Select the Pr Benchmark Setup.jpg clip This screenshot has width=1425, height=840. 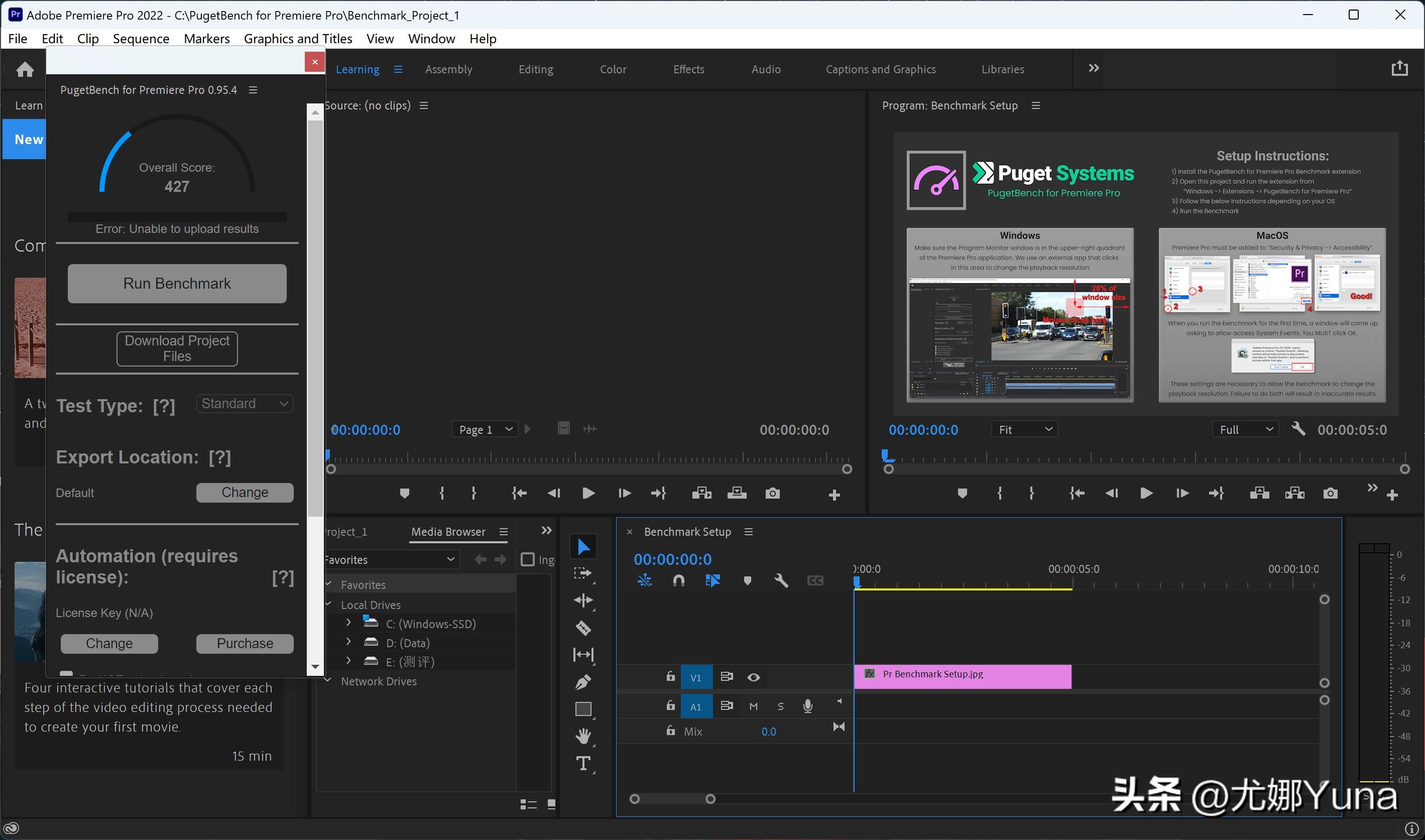pyautogui.click(x=962, y=676)
